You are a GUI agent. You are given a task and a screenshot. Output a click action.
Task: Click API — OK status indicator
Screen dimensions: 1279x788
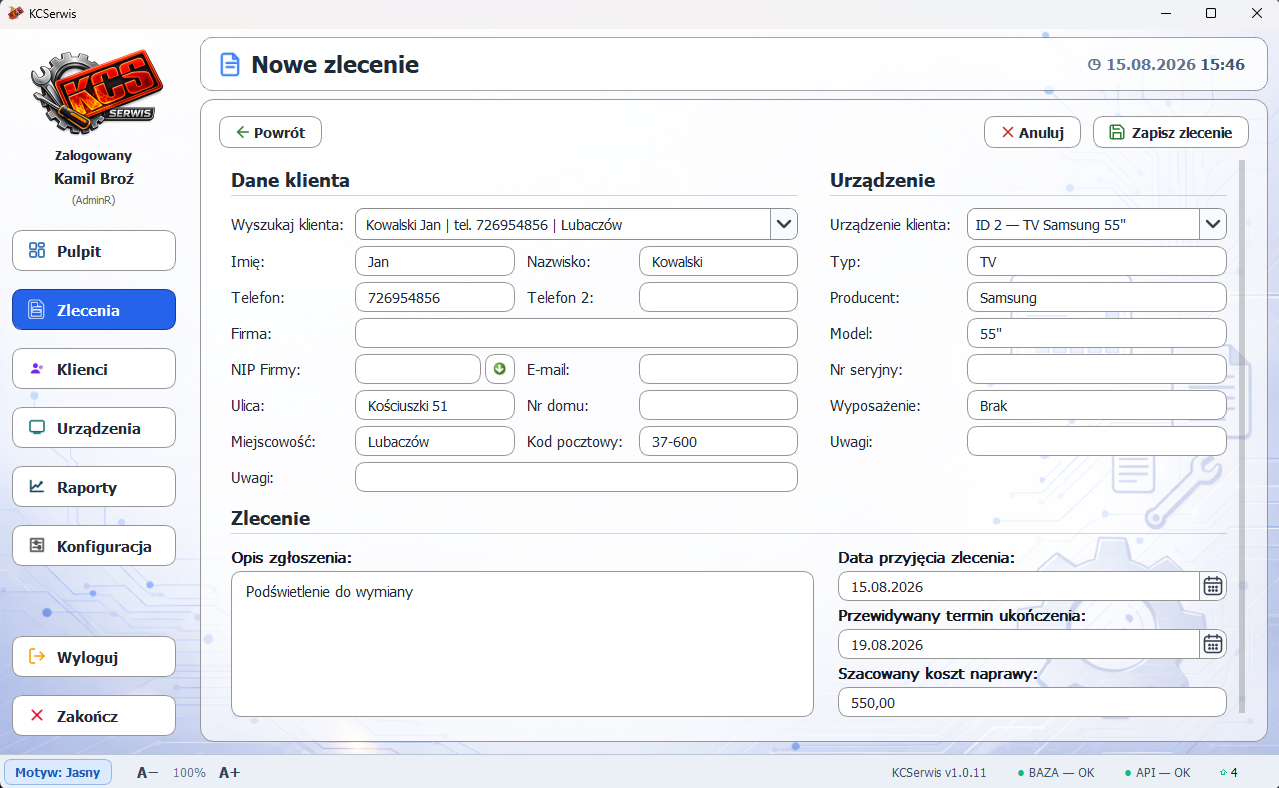[1157, 773]
